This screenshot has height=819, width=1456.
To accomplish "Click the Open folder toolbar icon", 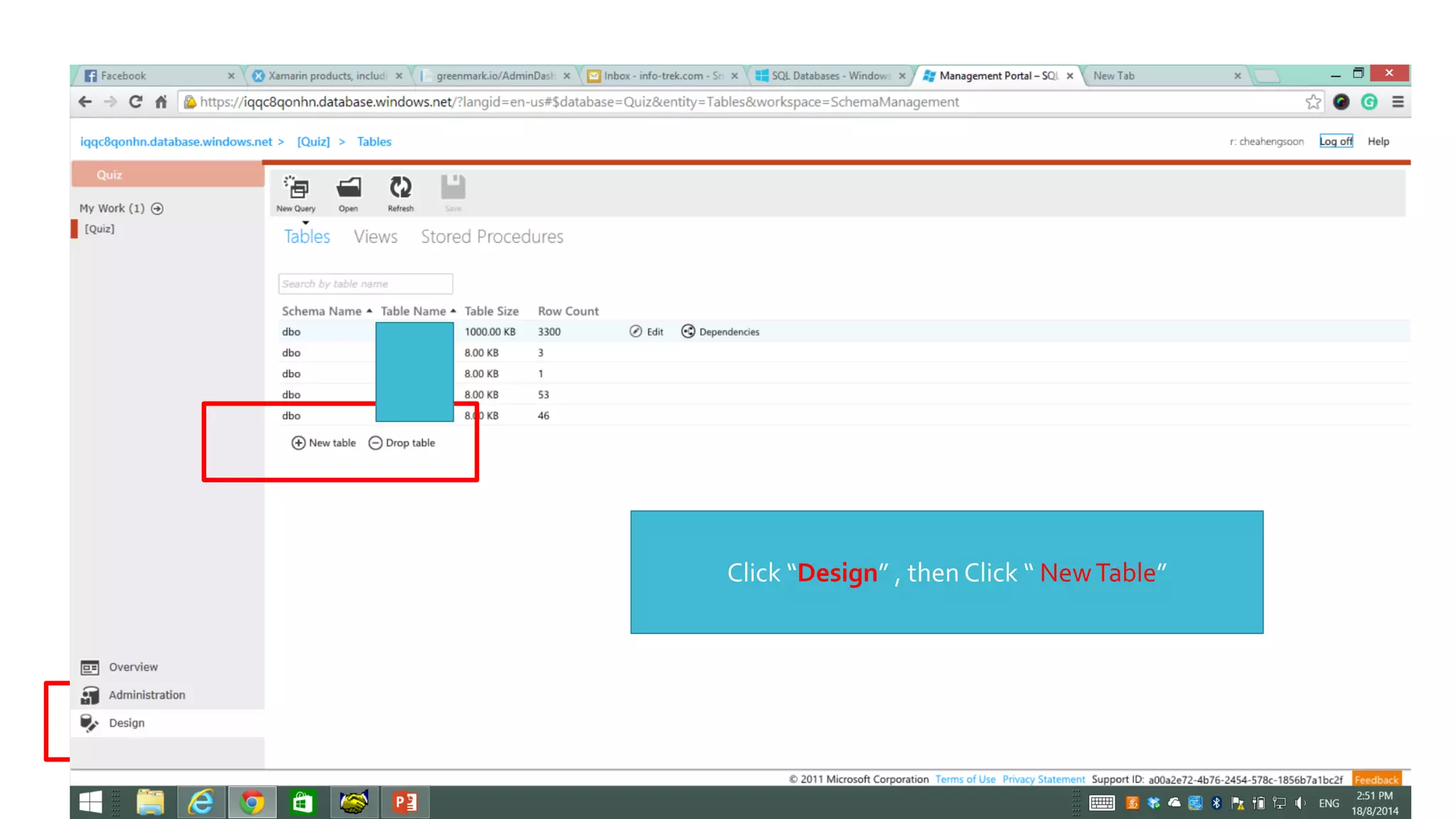I will (x=348, y=189).
